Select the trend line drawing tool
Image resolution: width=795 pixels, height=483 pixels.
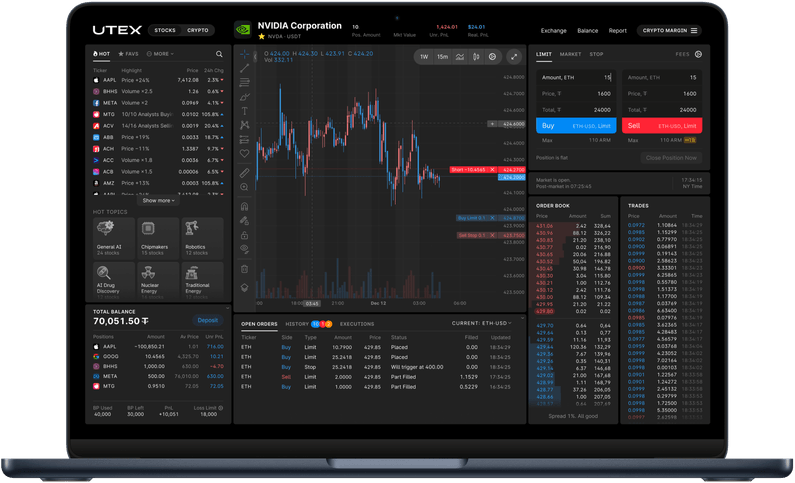point(244,68)
